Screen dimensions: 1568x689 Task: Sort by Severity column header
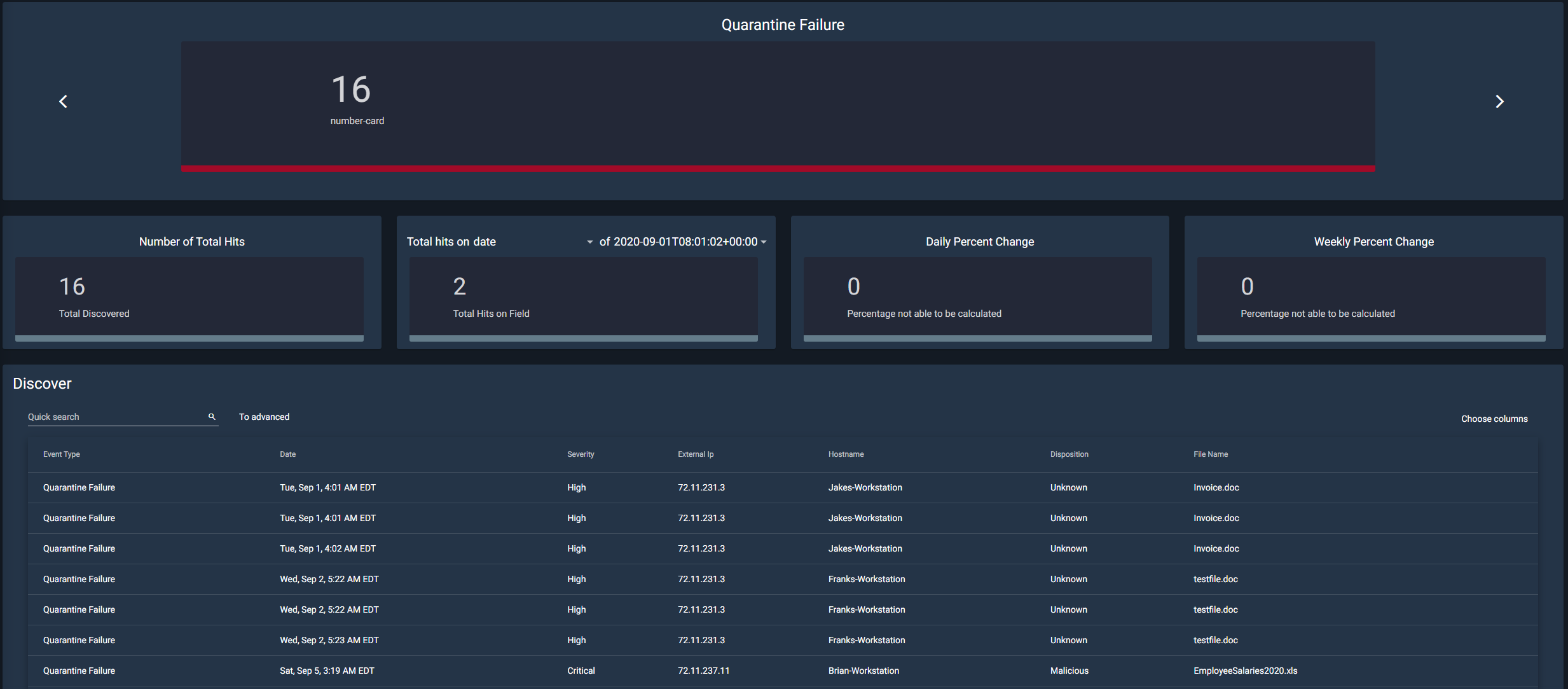[x=581, y=454]
